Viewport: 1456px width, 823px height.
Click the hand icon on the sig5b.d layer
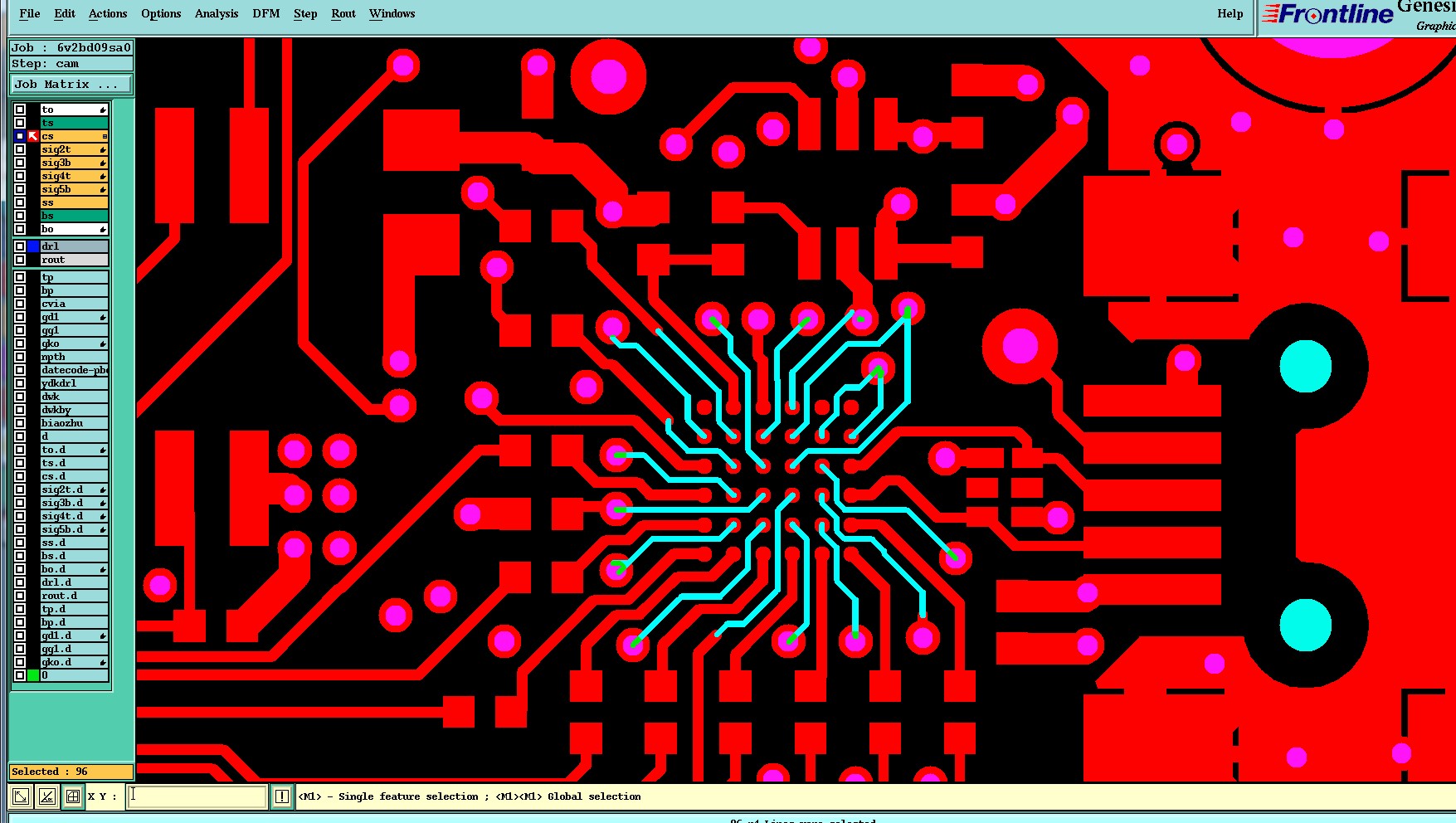pos(103,529)
